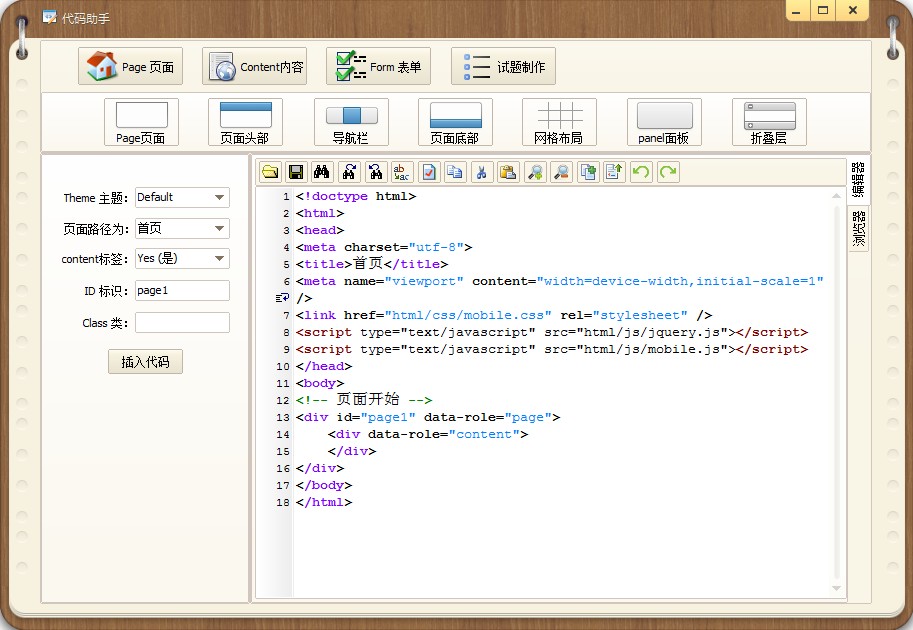This screenshot has width=913, height=630.
Task: Undo the last edit
Action: click(641, 172)
